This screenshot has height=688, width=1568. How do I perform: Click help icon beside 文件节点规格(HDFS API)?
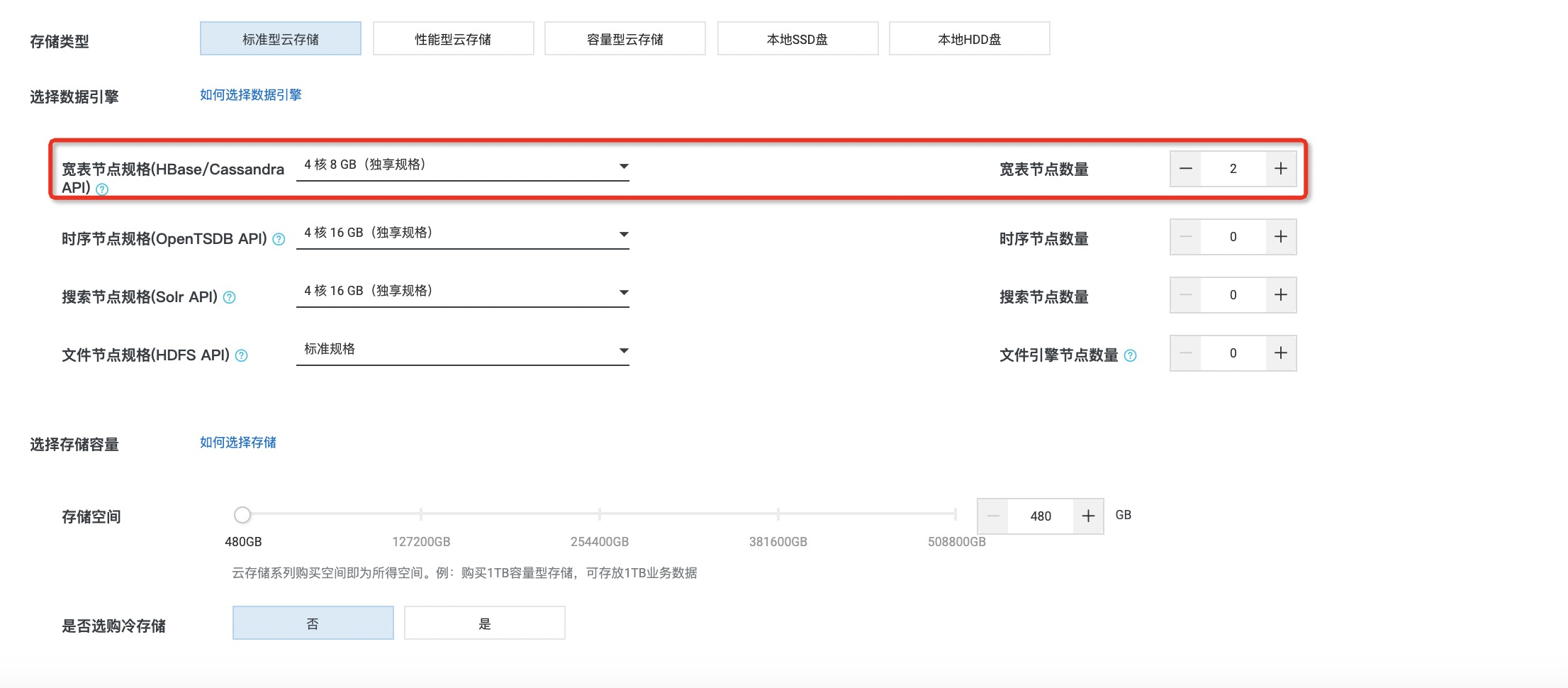[x=242, y=355]
